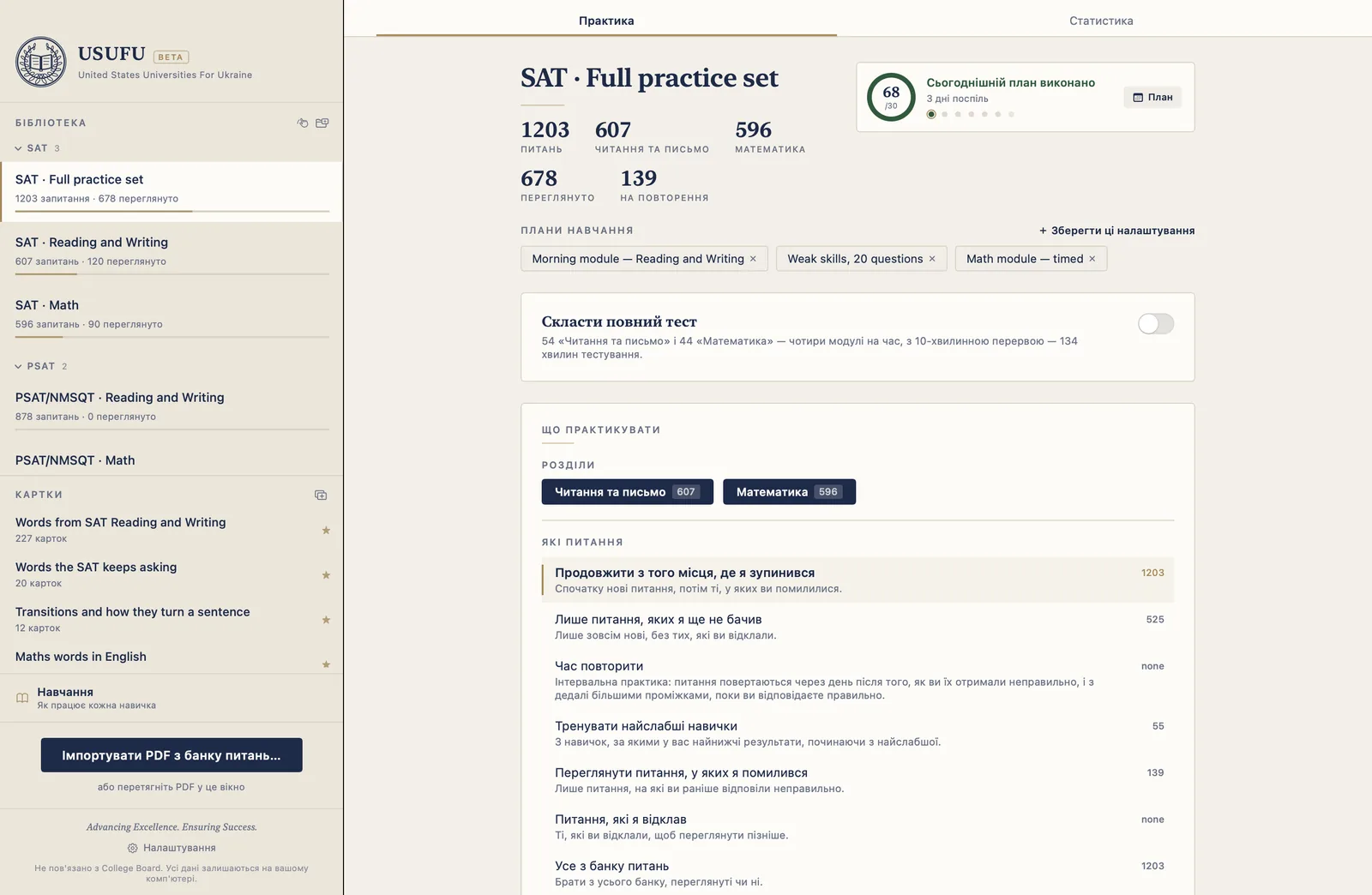The height and width of the screenshot is (895, 1372).
Task: Click the select-mode hand icon beside Бібліотека
Action: (303, 123)
